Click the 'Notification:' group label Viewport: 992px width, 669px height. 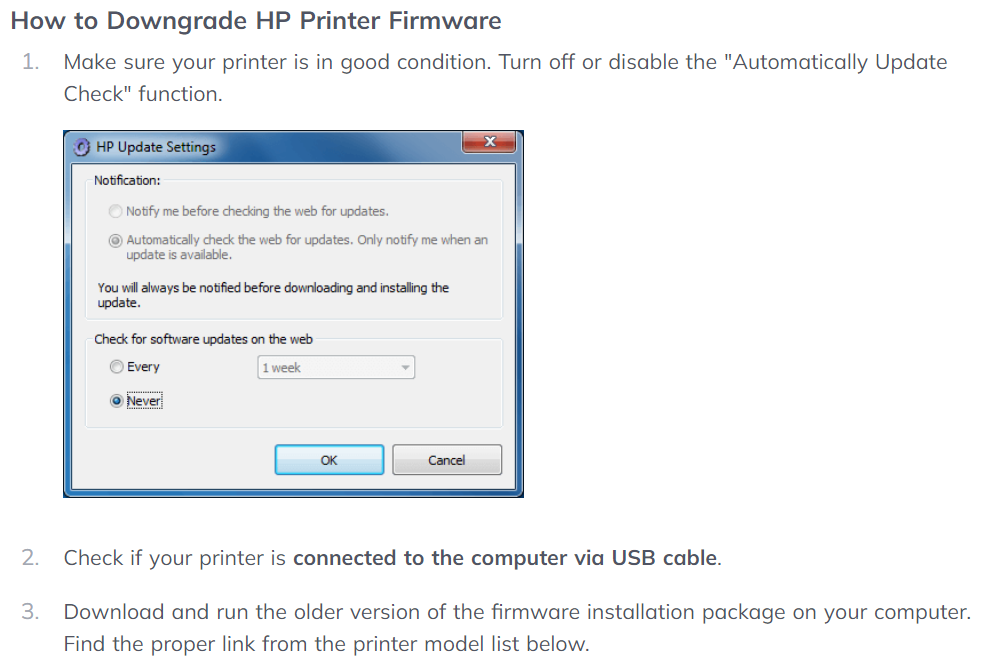(x=127, y=180)
